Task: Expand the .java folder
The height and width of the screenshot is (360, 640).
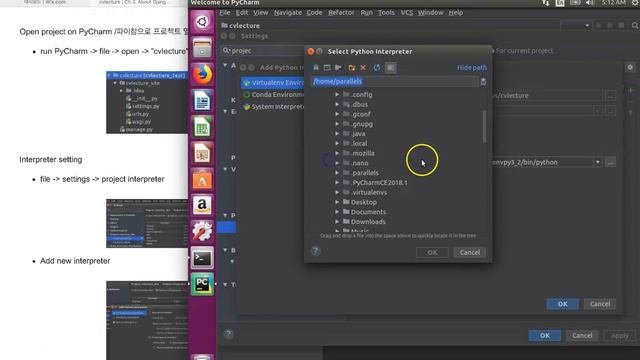Action: [337, 133]
